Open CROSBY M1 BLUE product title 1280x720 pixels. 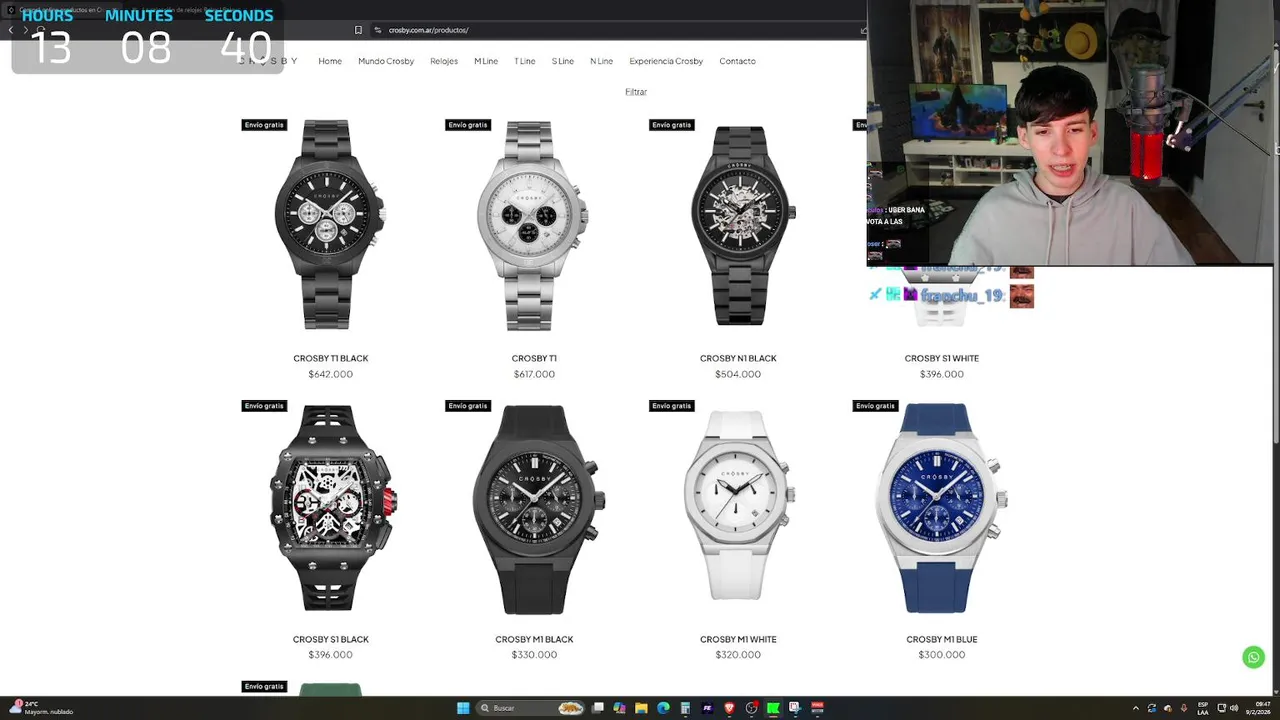942,639
